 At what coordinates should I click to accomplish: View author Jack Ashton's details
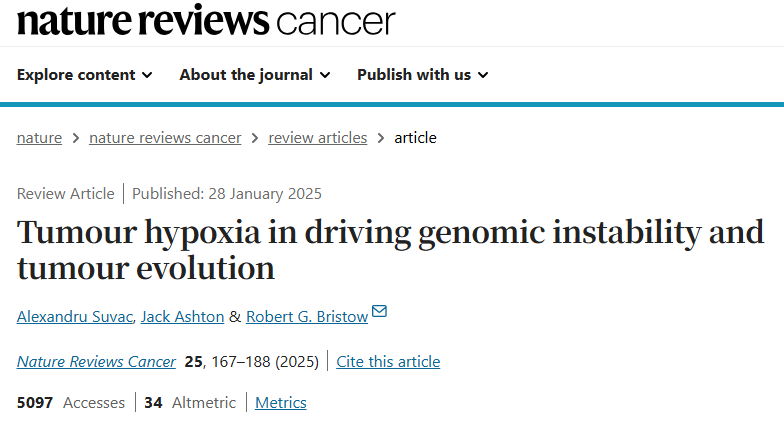click(182, 316)
